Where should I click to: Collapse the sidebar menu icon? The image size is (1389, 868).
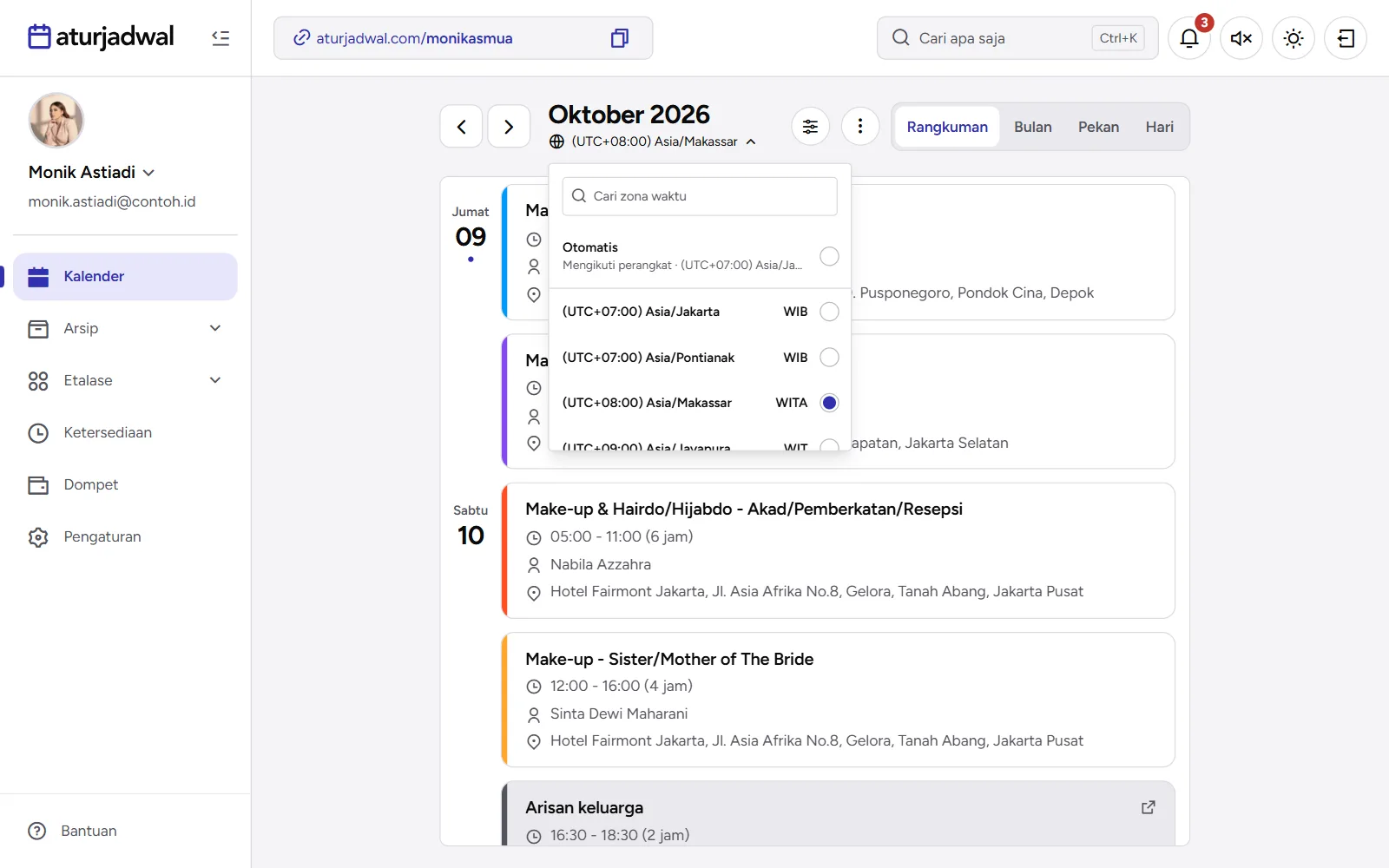(221, 38)
